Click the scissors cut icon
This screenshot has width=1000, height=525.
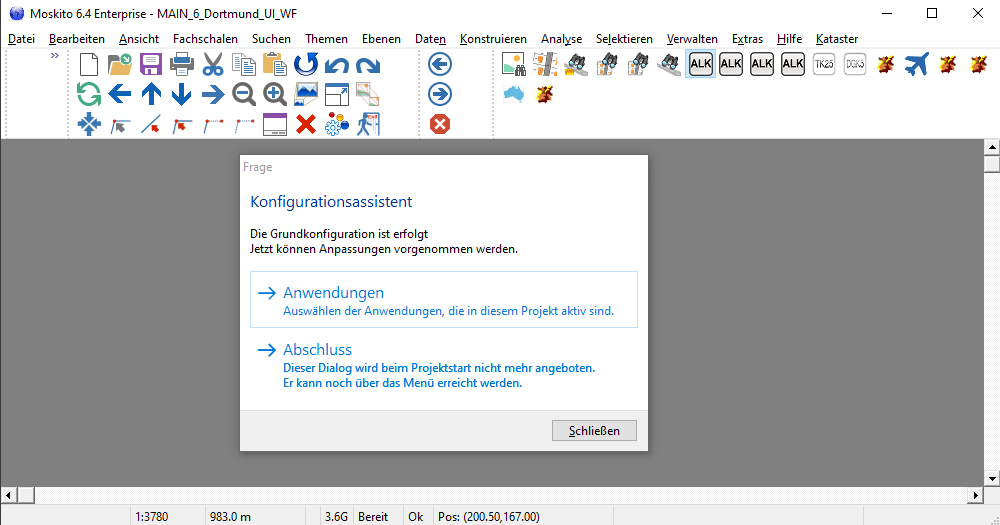point(213,65)
